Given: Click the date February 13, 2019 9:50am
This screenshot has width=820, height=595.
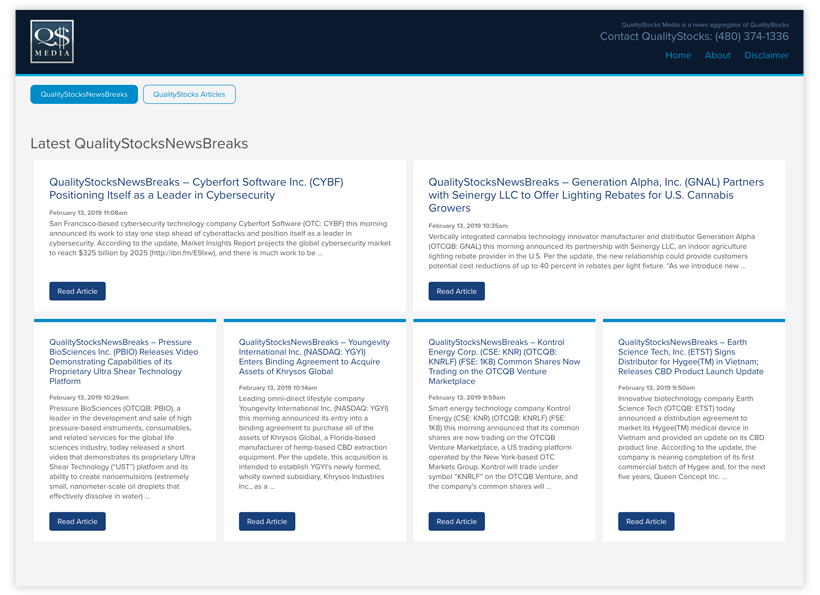Looking at the screenshot, I should click(x=656, y=388).
